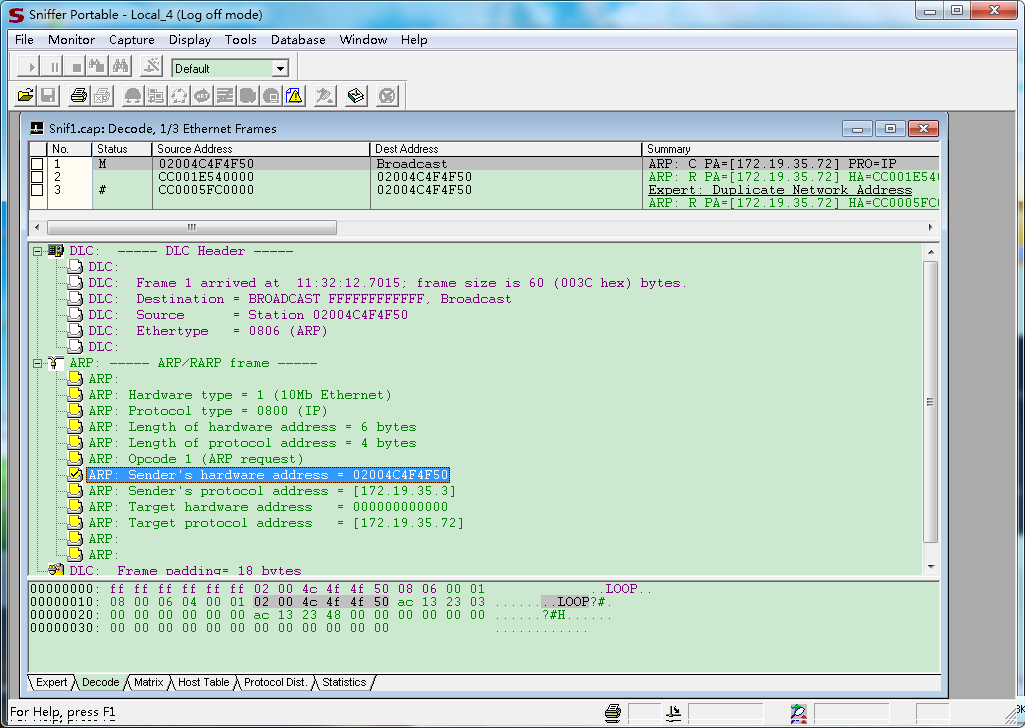The height and width of the screenshot is (728, 1025).
Task: Open the ART response time icon
Action: point(202,96)
